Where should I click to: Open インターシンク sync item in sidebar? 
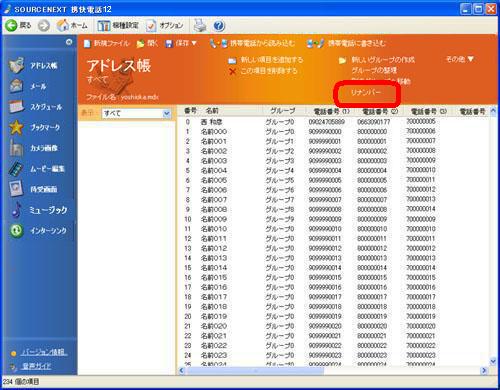click(x=38, y=230)
